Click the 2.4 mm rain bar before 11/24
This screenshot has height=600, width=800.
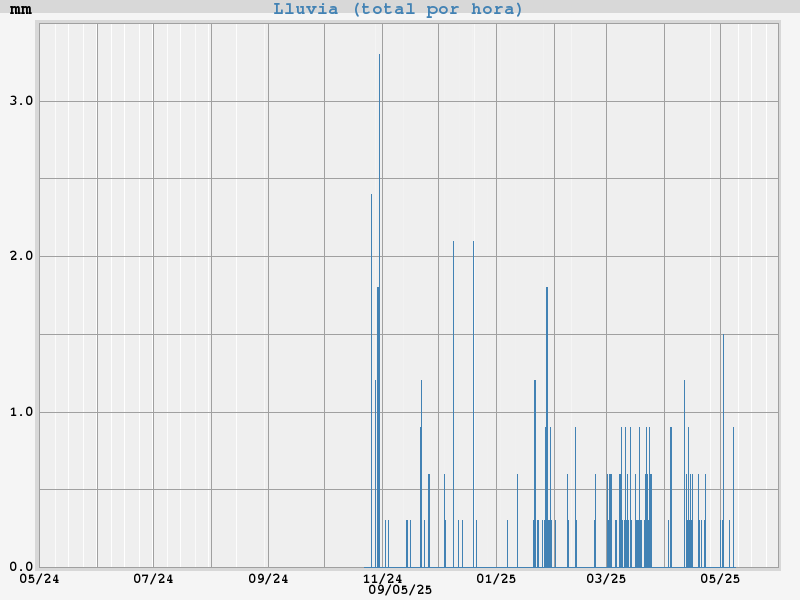click(371, 380)
